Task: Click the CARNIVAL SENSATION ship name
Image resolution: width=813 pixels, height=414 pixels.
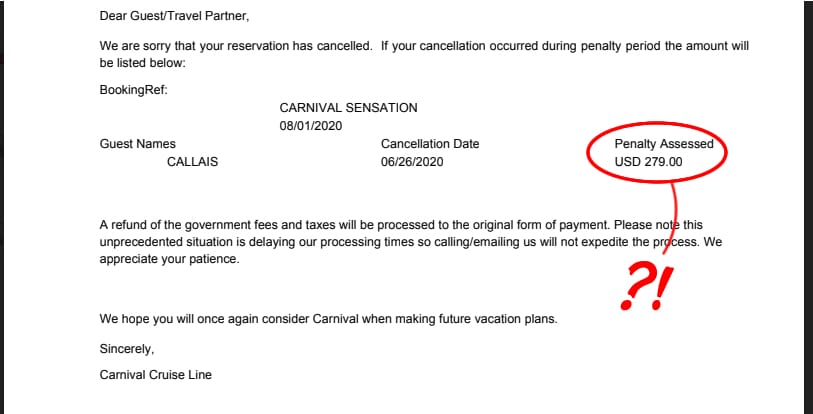Action: coord(348,108)
